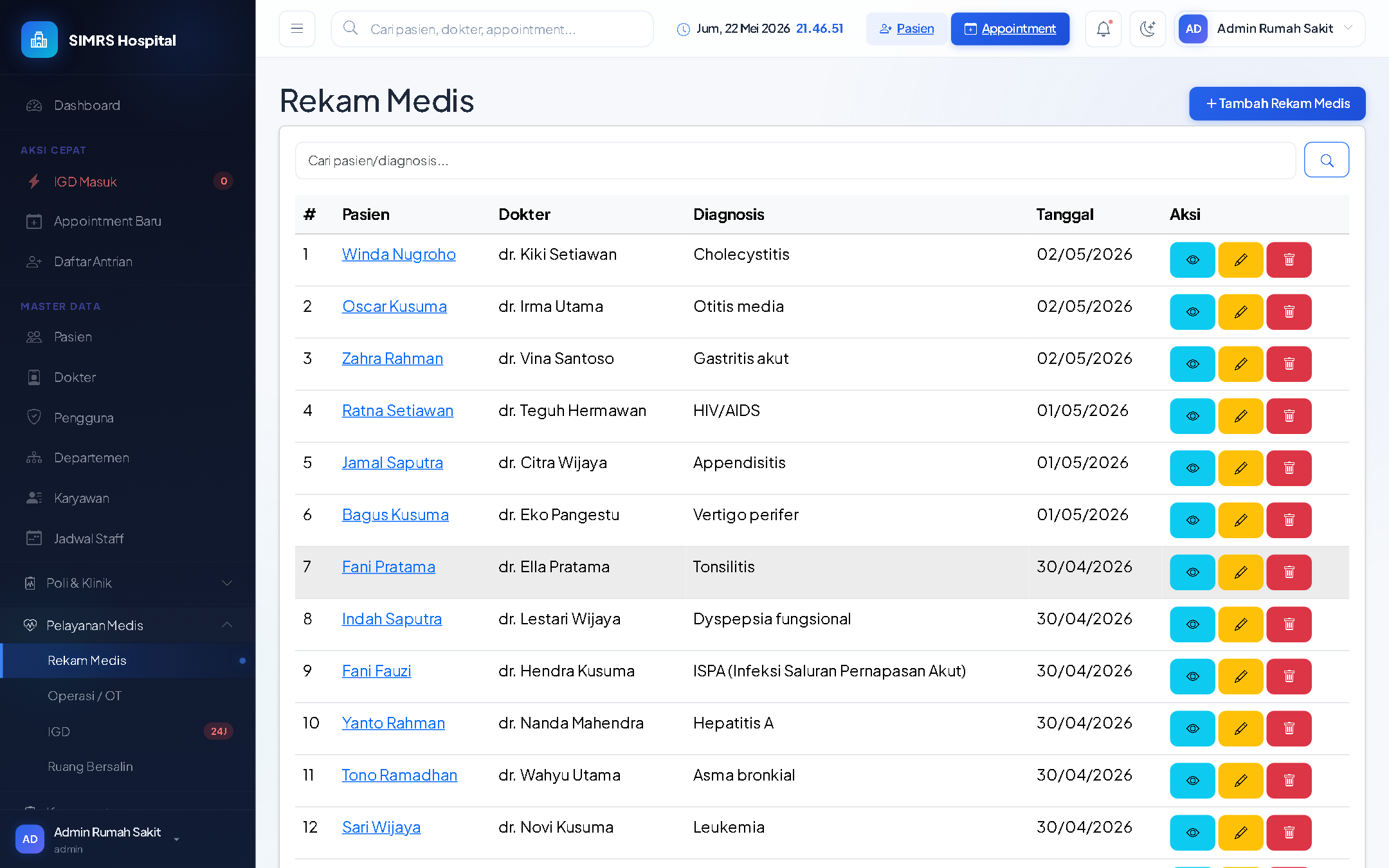This screenshot has height=868, width=1389.
Task: Click the 24J badge beside IGD
Action: point(219,731)
